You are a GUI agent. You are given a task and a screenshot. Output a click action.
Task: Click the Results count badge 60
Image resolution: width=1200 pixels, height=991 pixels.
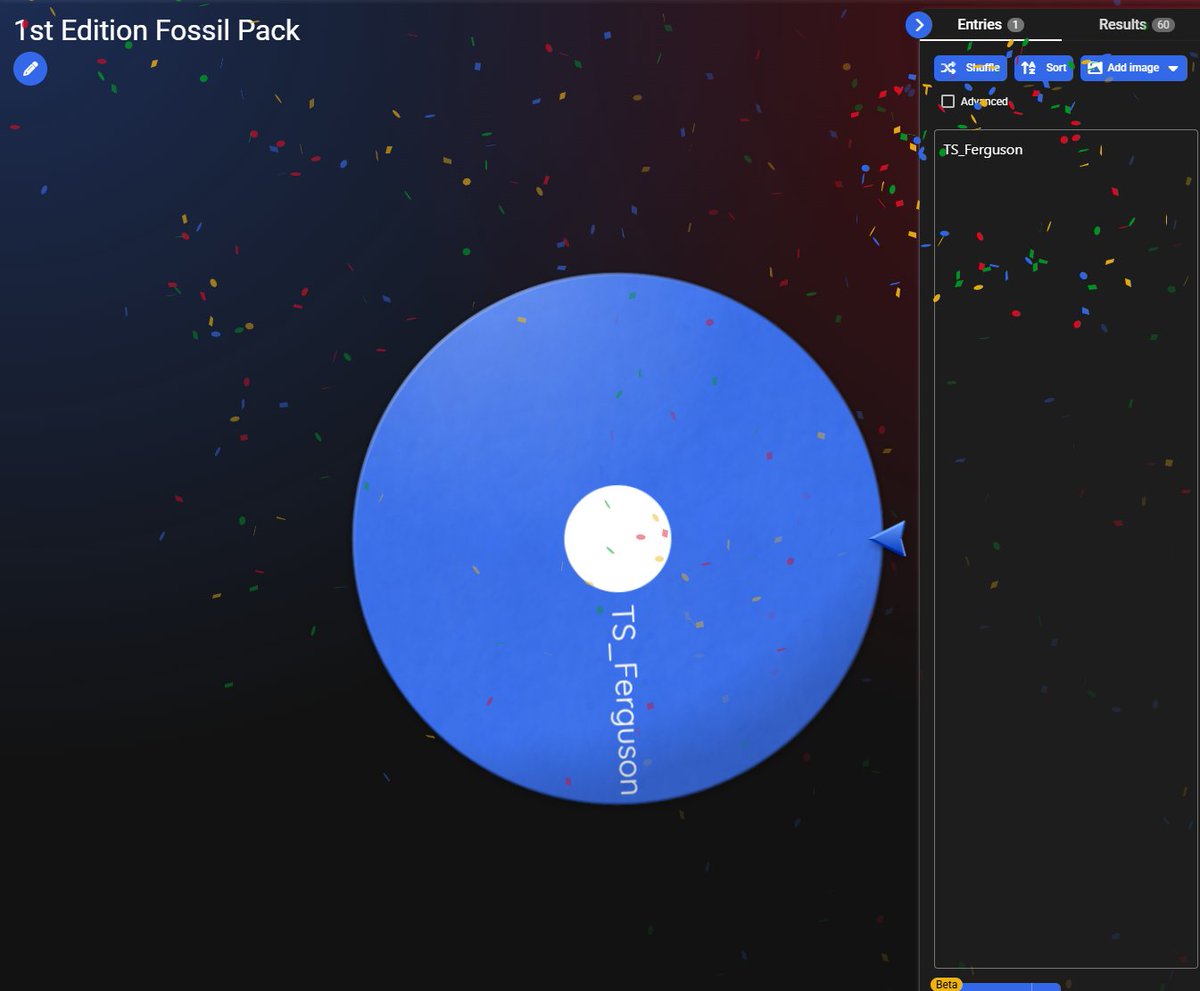click(x=1163, y=25)
